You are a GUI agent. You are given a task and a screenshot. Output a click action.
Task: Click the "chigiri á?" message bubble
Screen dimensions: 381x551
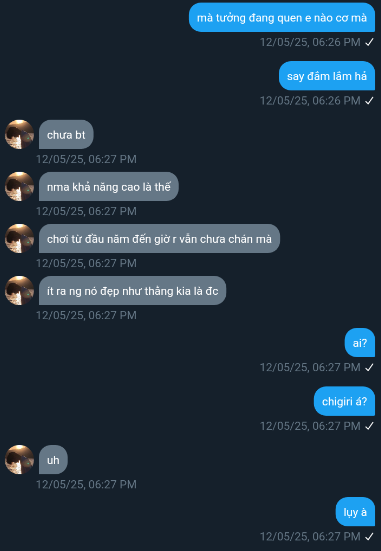(x=344, y=401)
